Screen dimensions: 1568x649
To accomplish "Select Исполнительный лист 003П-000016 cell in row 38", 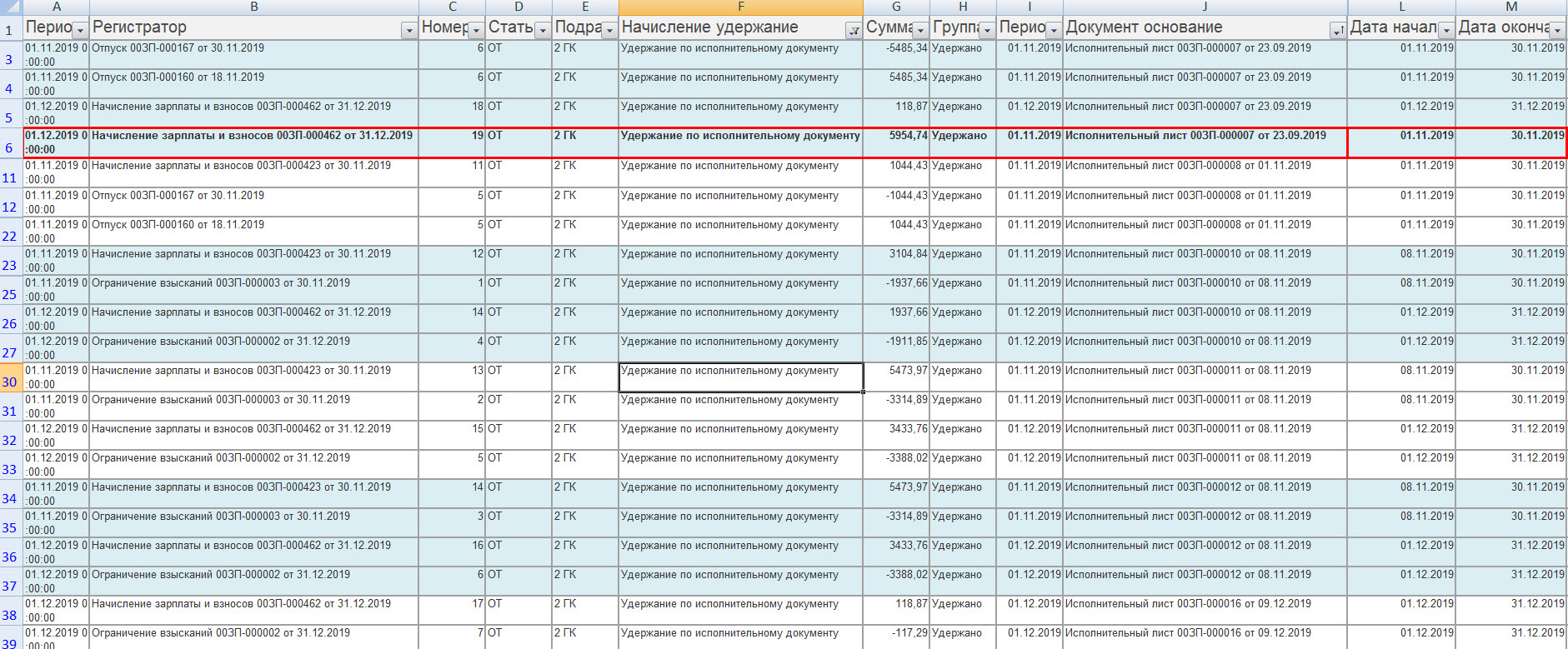I will [1205, 611].
